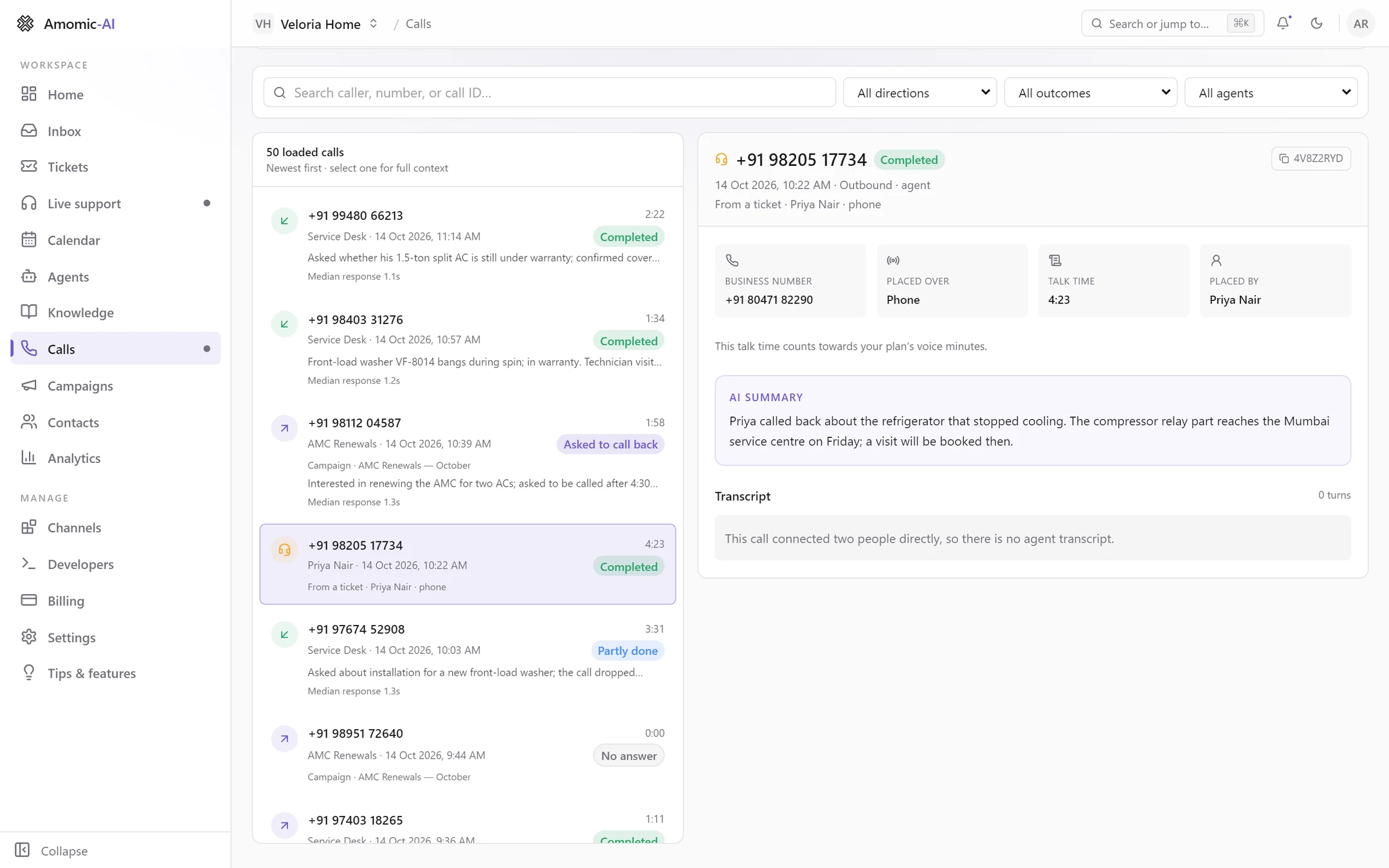Open the notifications bell
1389x868 pixels.
click(x=1283, y=23)
